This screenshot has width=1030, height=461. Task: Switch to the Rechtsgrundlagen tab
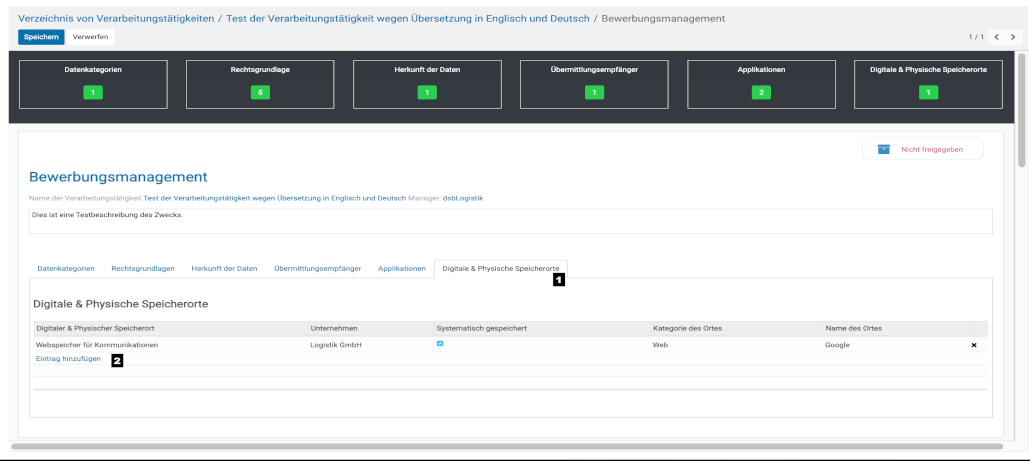click(143, 269)
